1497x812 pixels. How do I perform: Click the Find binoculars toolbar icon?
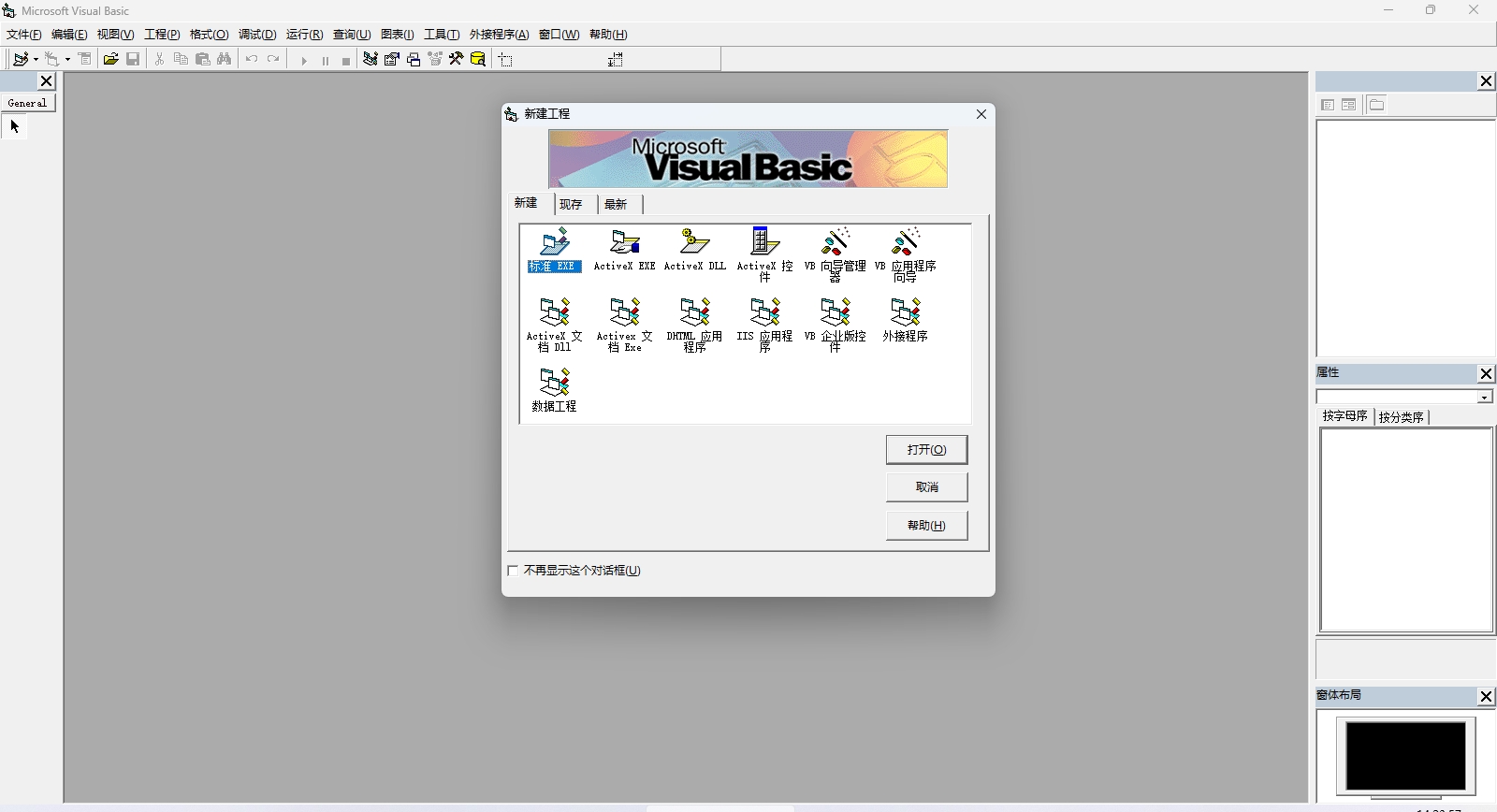pos(225,59)
